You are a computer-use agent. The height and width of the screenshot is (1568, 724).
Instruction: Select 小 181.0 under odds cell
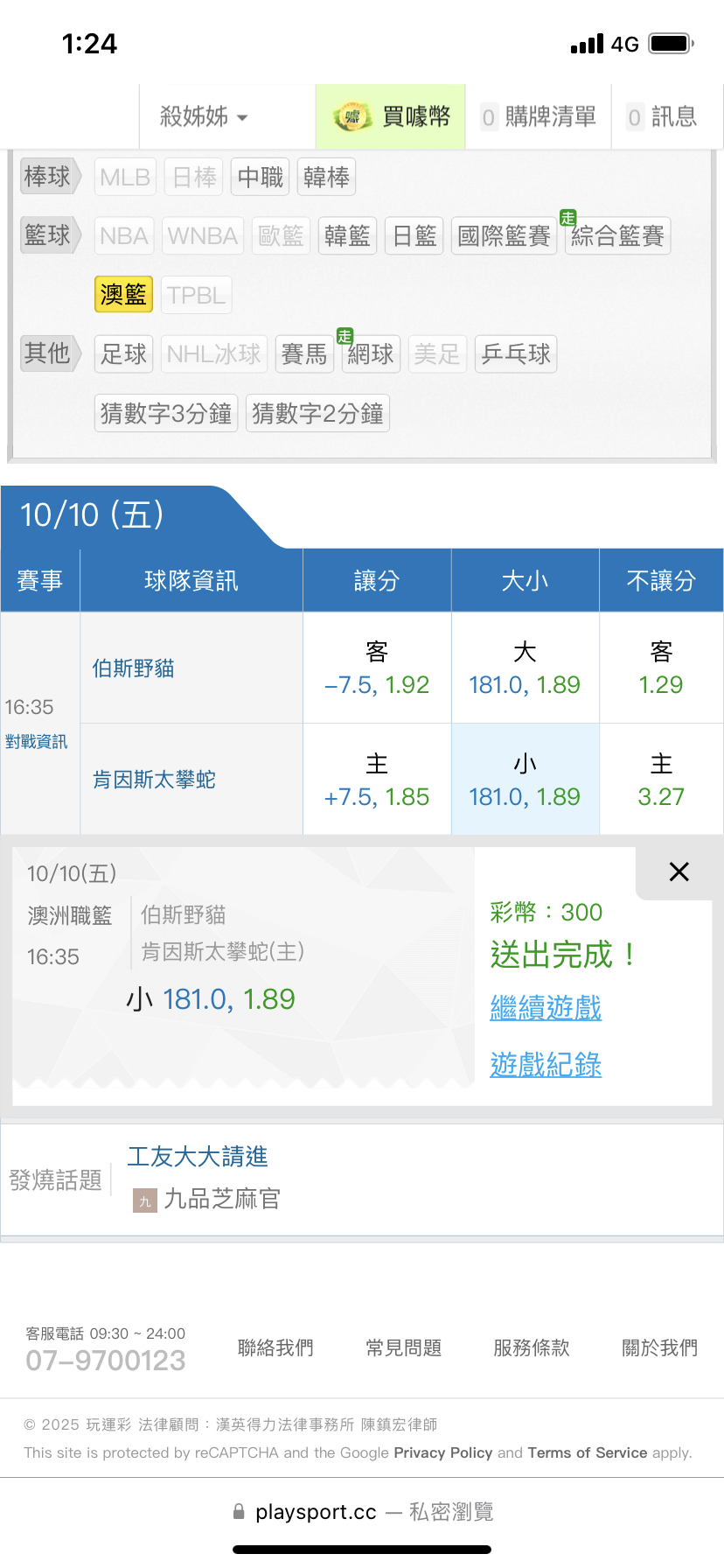[525, 780]
